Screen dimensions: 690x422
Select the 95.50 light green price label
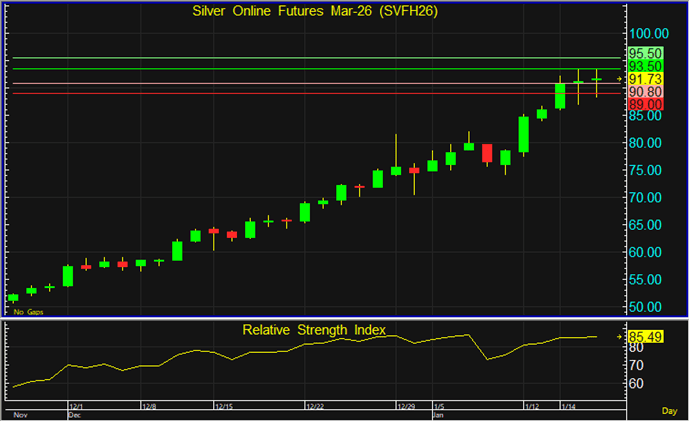click(x=645, y=53)
